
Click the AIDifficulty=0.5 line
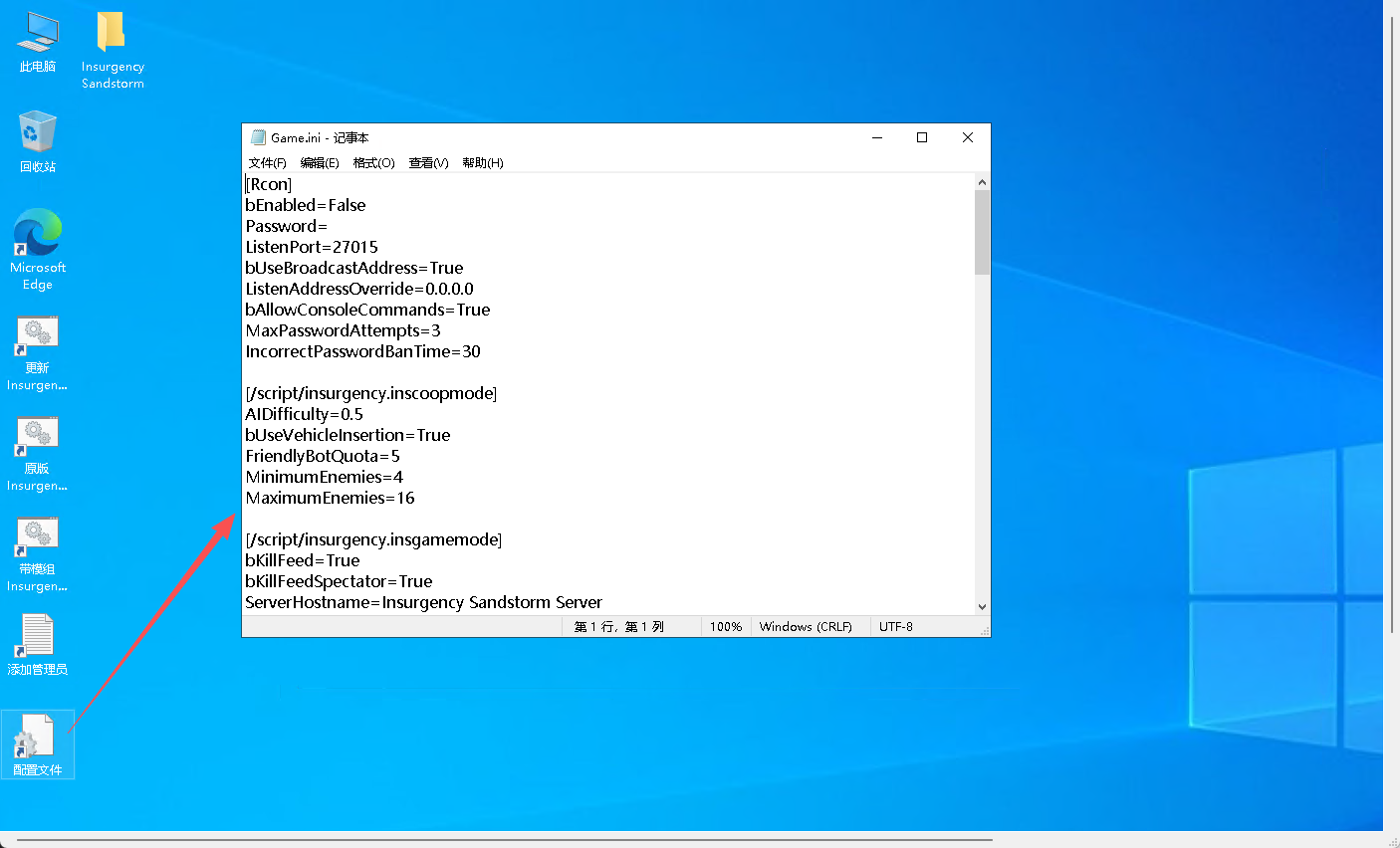coord(304,414)
